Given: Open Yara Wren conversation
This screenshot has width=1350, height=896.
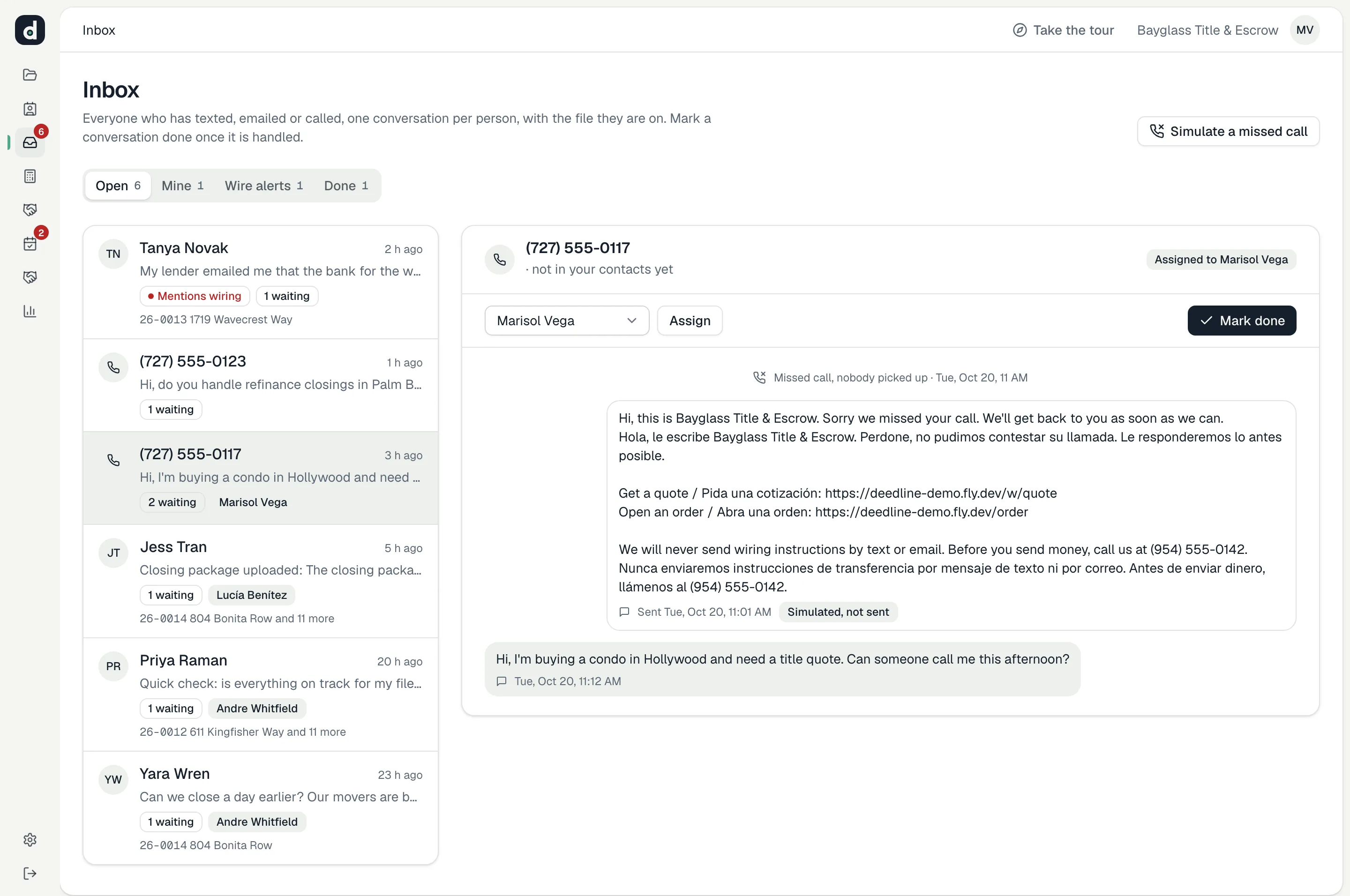Looking at the screenshot, I should [x=261, y=807].
